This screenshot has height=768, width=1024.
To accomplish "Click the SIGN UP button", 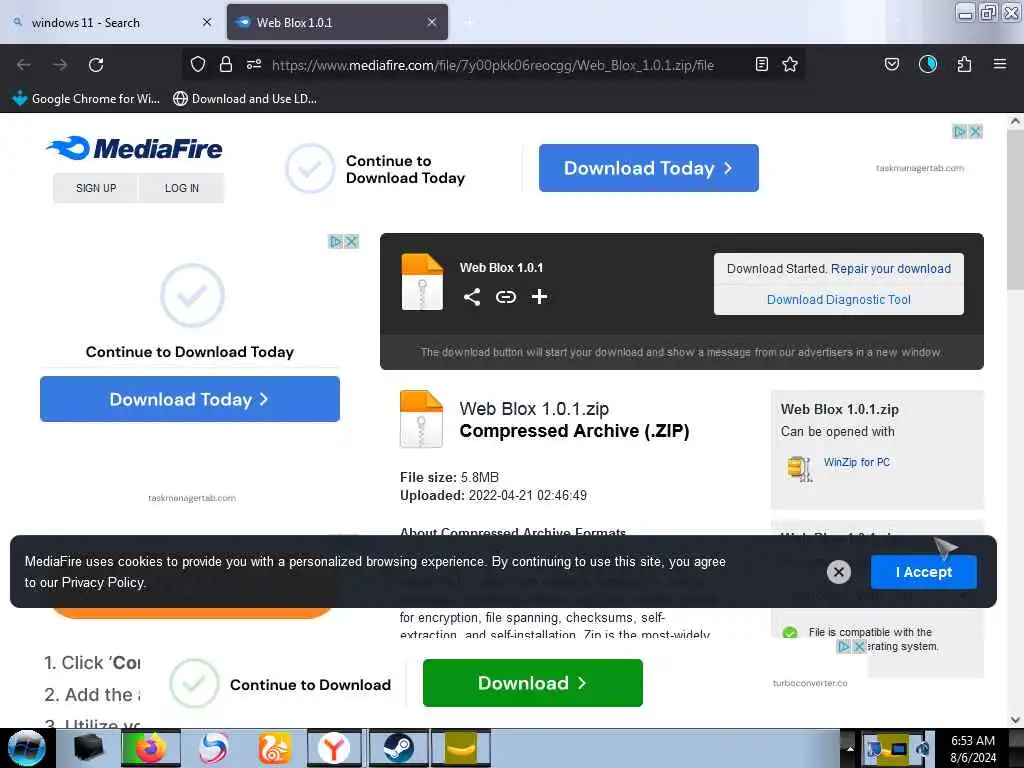I will point(95,188).
